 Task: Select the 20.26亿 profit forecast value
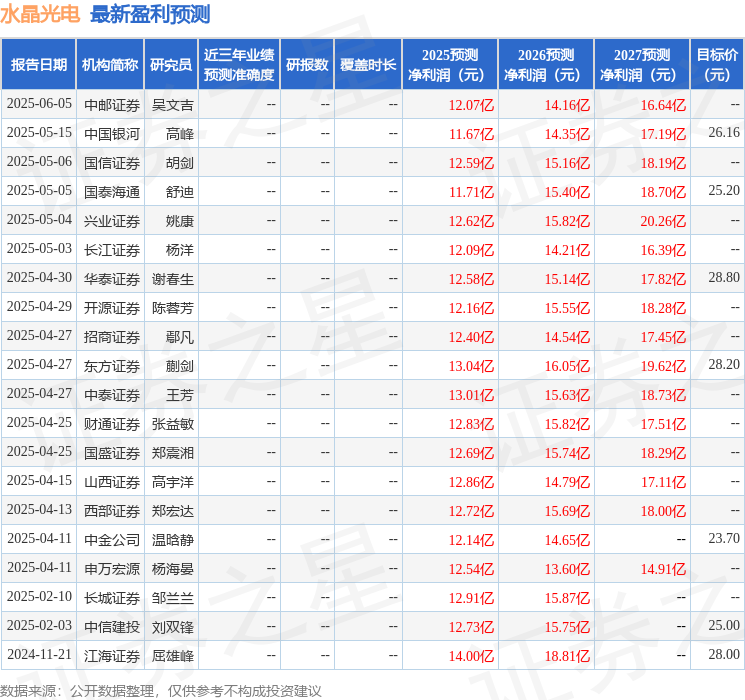[663, 220]
